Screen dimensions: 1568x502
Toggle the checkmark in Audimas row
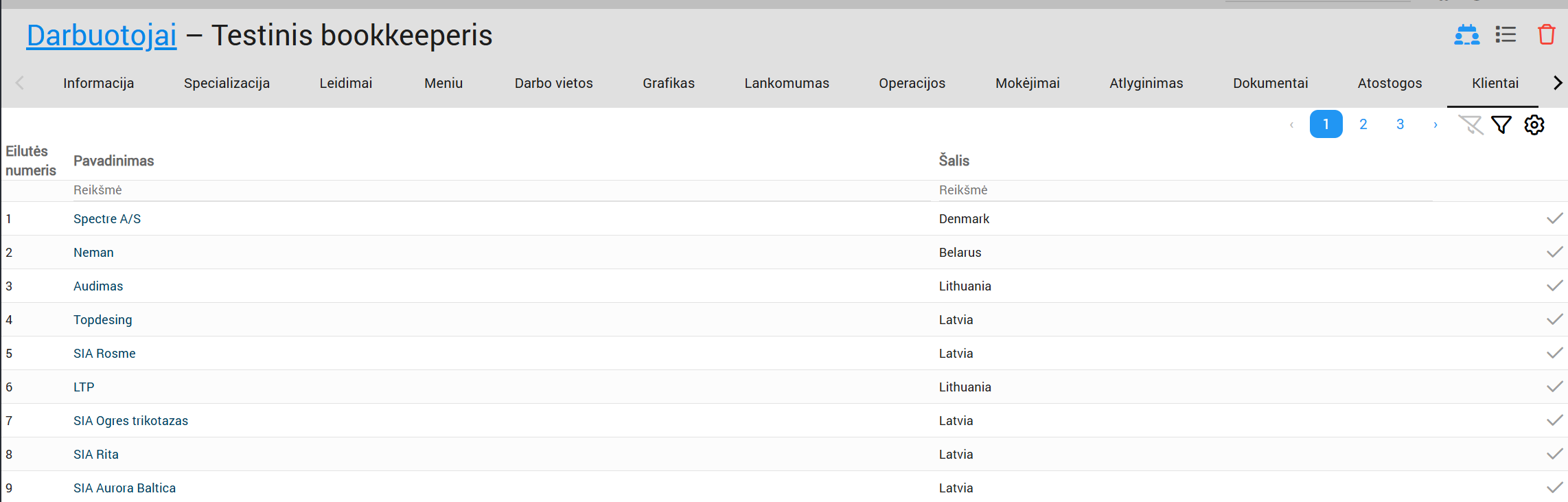tap(1554, 286)
